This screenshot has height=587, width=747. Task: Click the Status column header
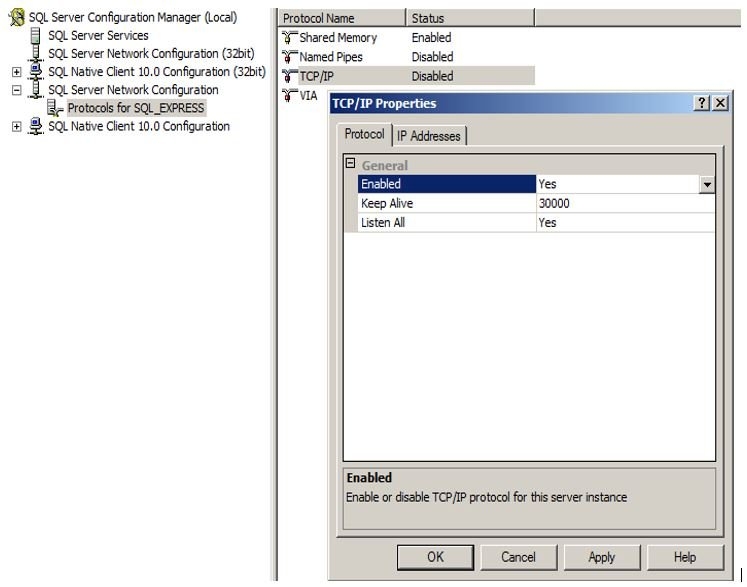click(x=470, y=18)
